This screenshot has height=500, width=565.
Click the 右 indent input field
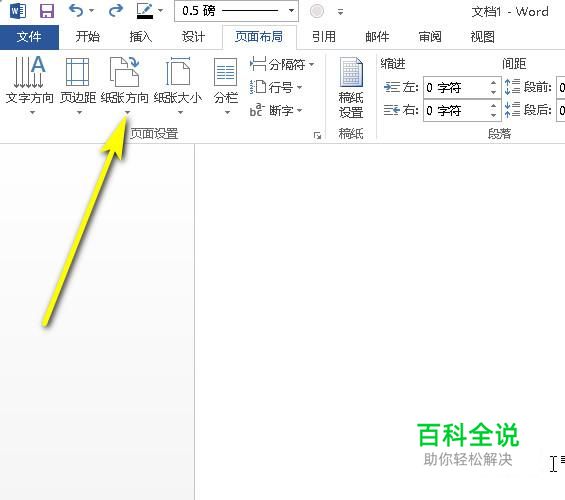coord(456,110)
